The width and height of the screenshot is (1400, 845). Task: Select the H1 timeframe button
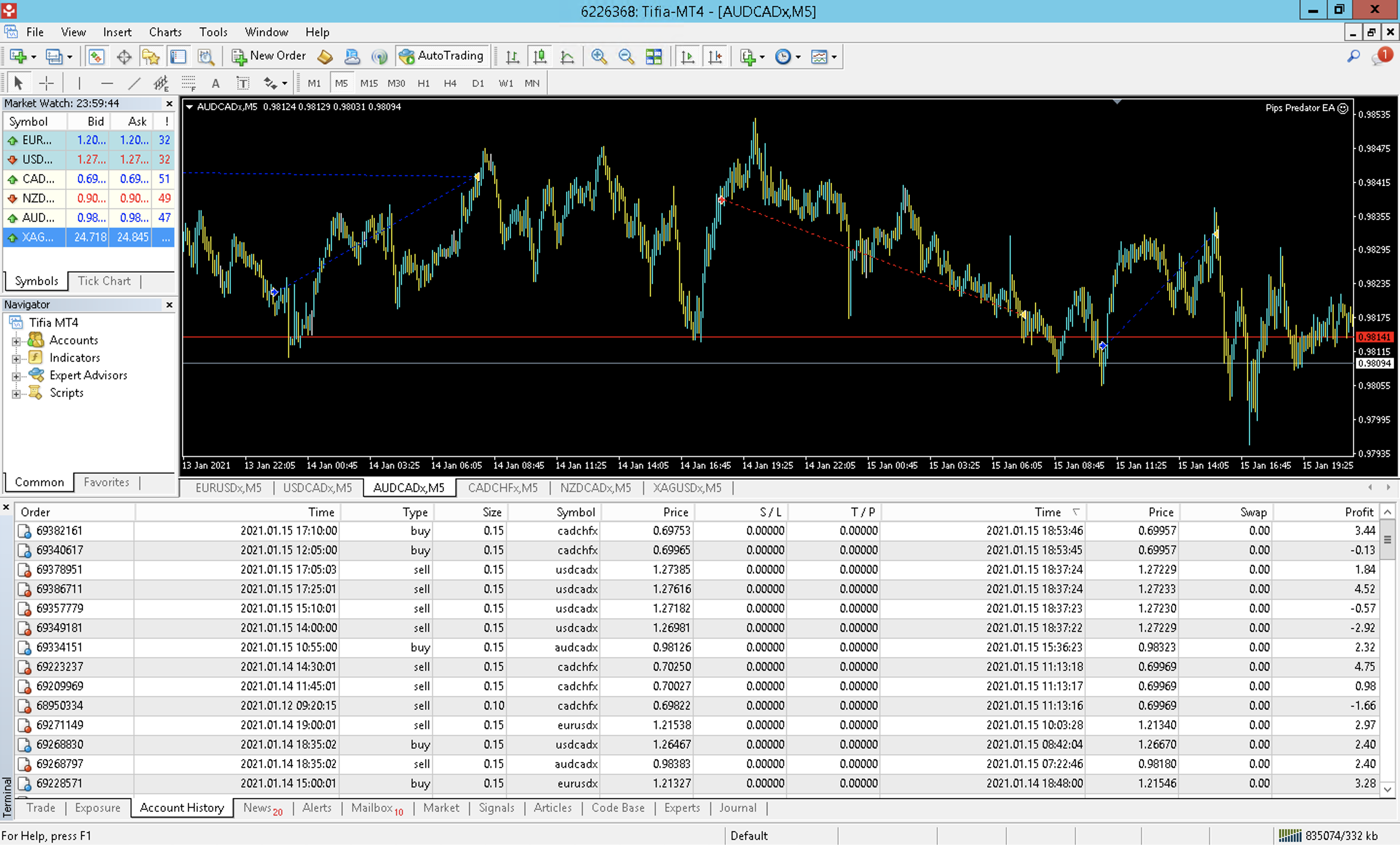[423, 84]
